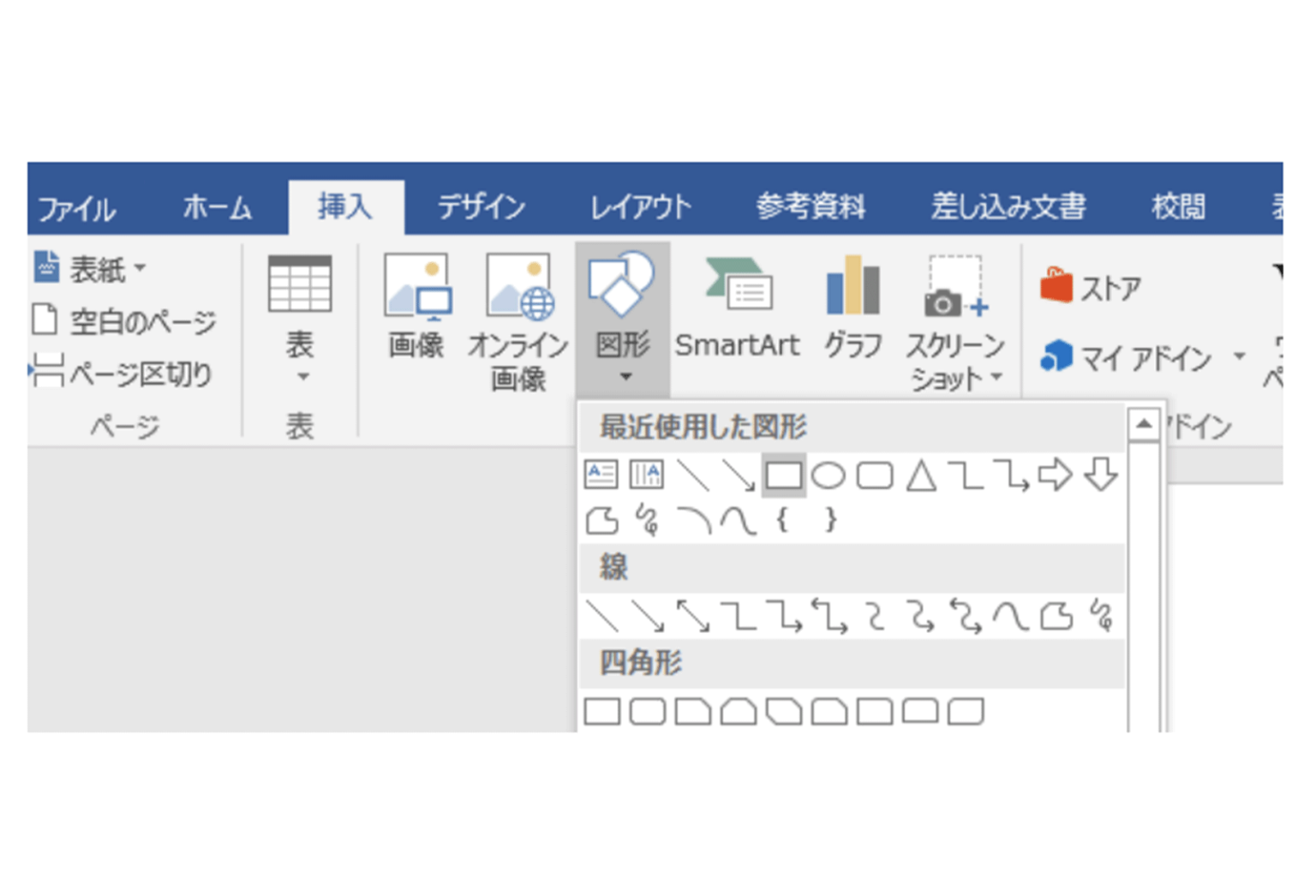
Task: Select the oval shape in recent shapes
Action: click(x=828, y=475)
